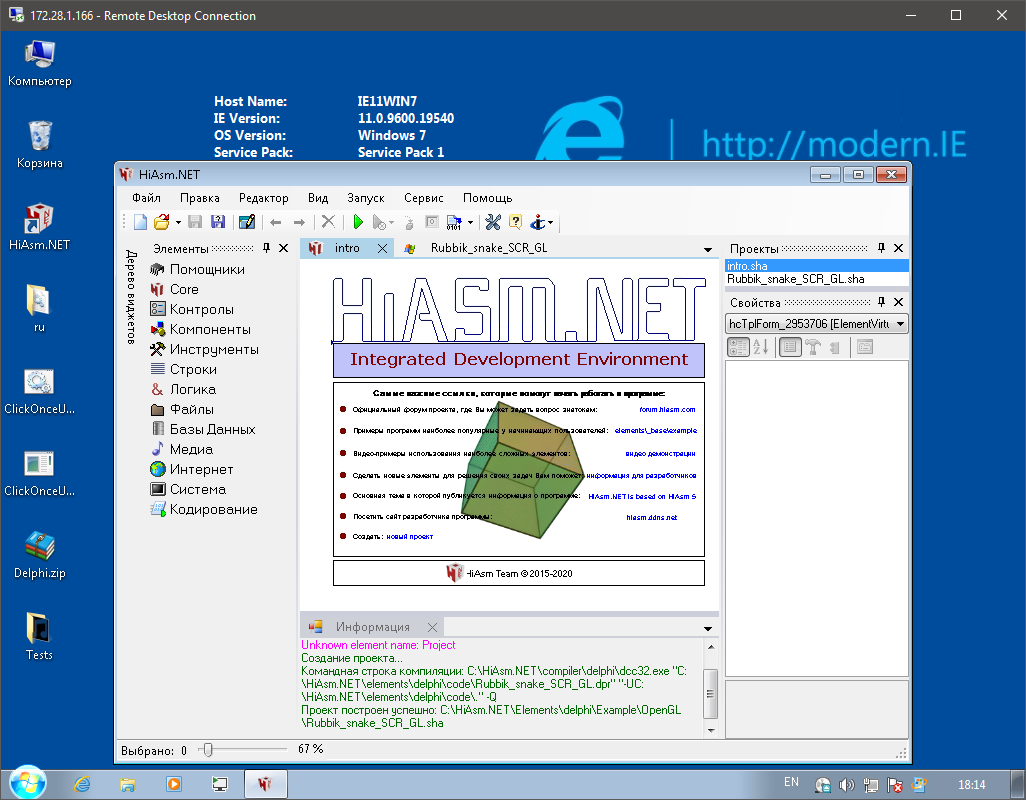Select the Events hammer icon in Свойства
Viewport: 1026px width, 800px height.
[x=813, y=347]
